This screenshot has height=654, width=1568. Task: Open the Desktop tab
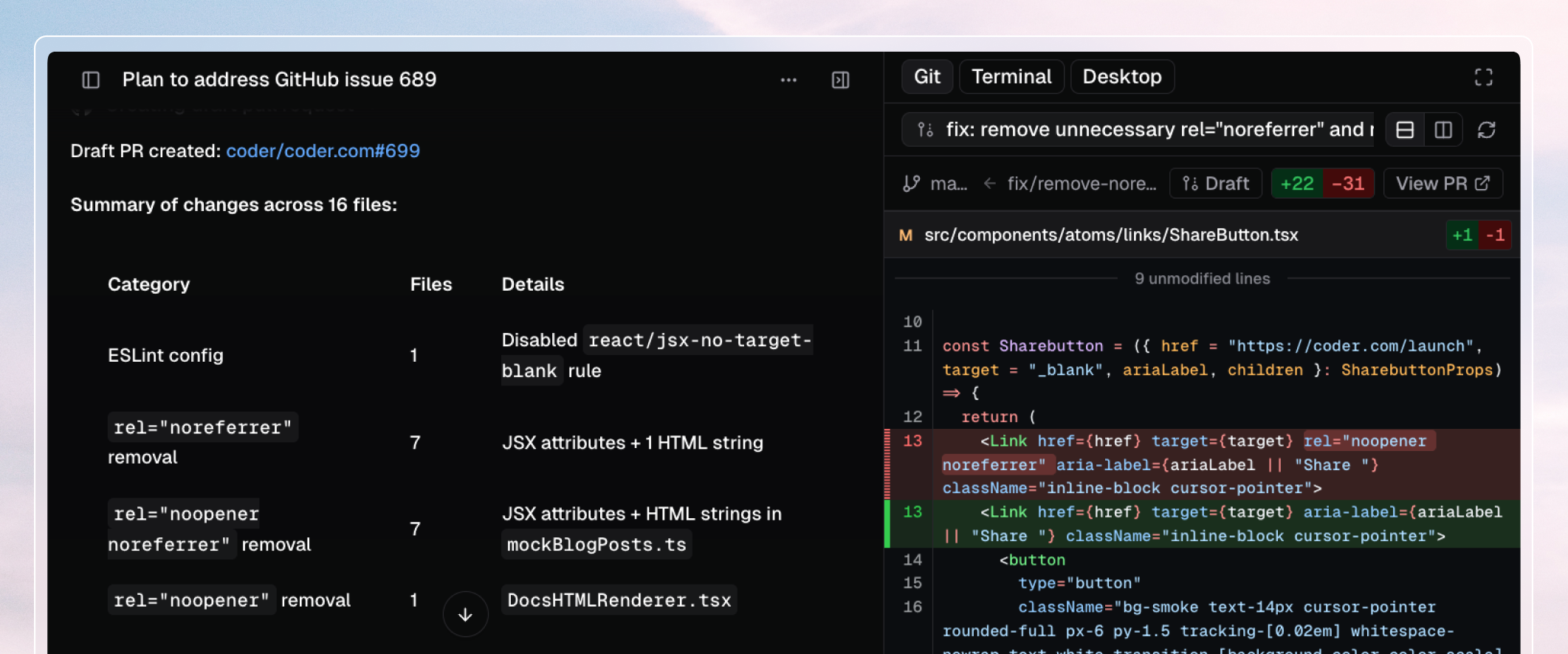[x=1122, y=77]
